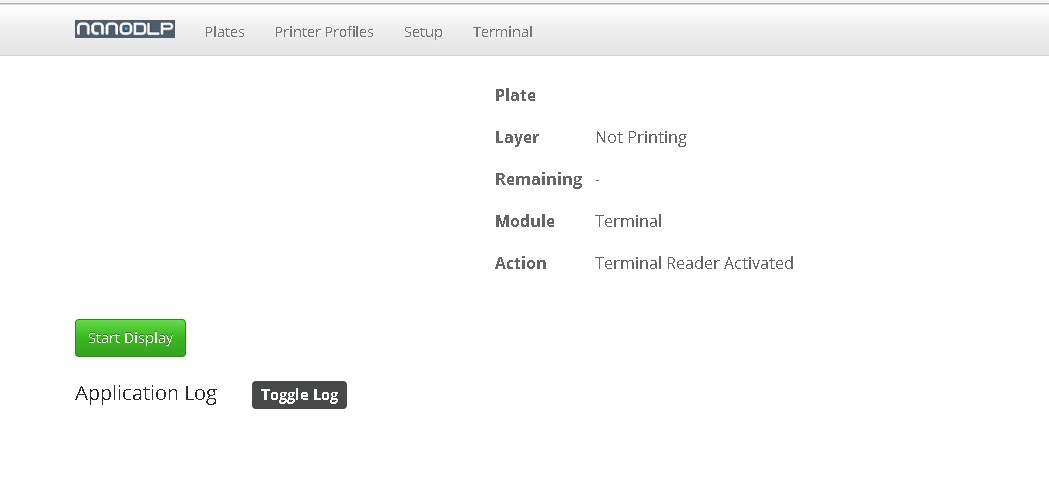Click the Plate label
Screen dimensions: 1049x487
(515, 95)
